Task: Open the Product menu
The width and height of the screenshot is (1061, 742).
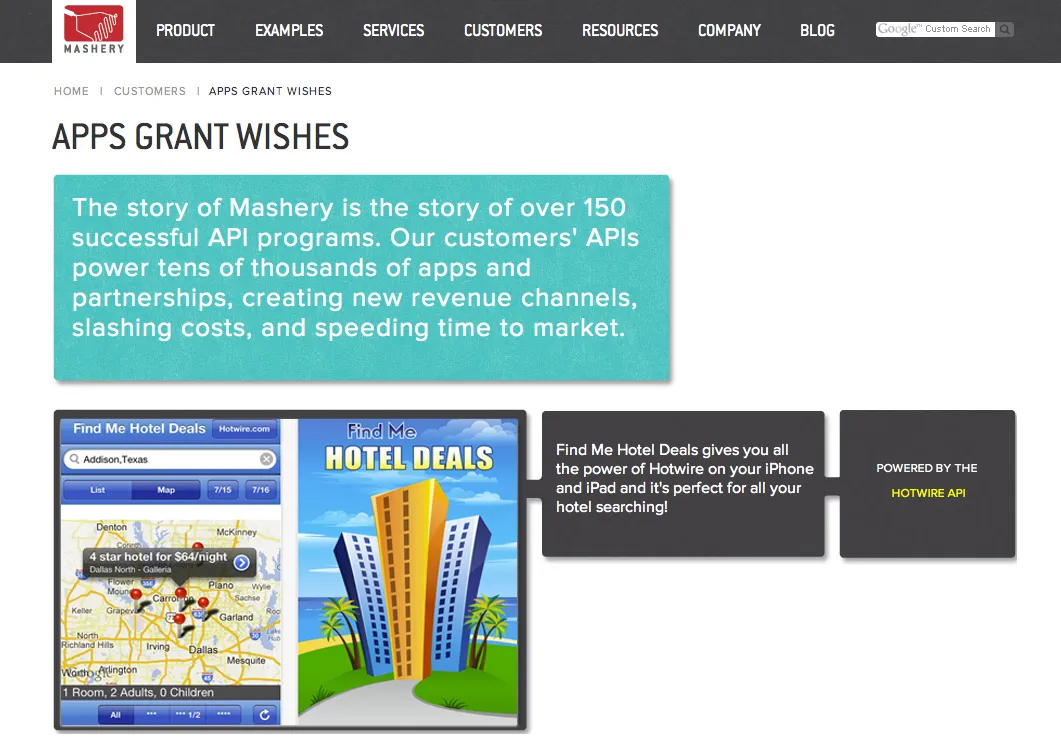Action: [185, 30]
